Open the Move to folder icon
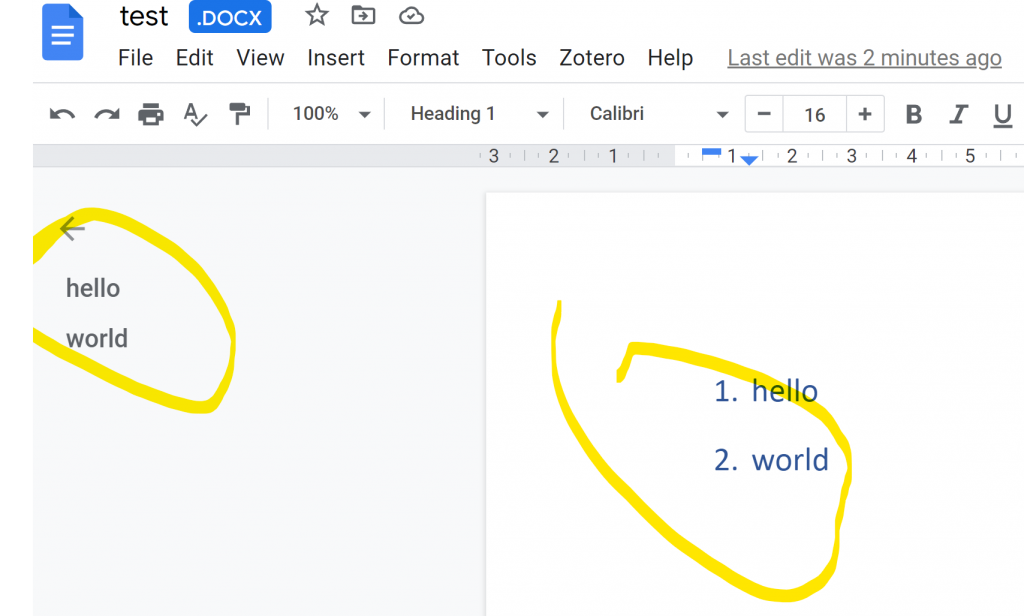 [363, 15]
